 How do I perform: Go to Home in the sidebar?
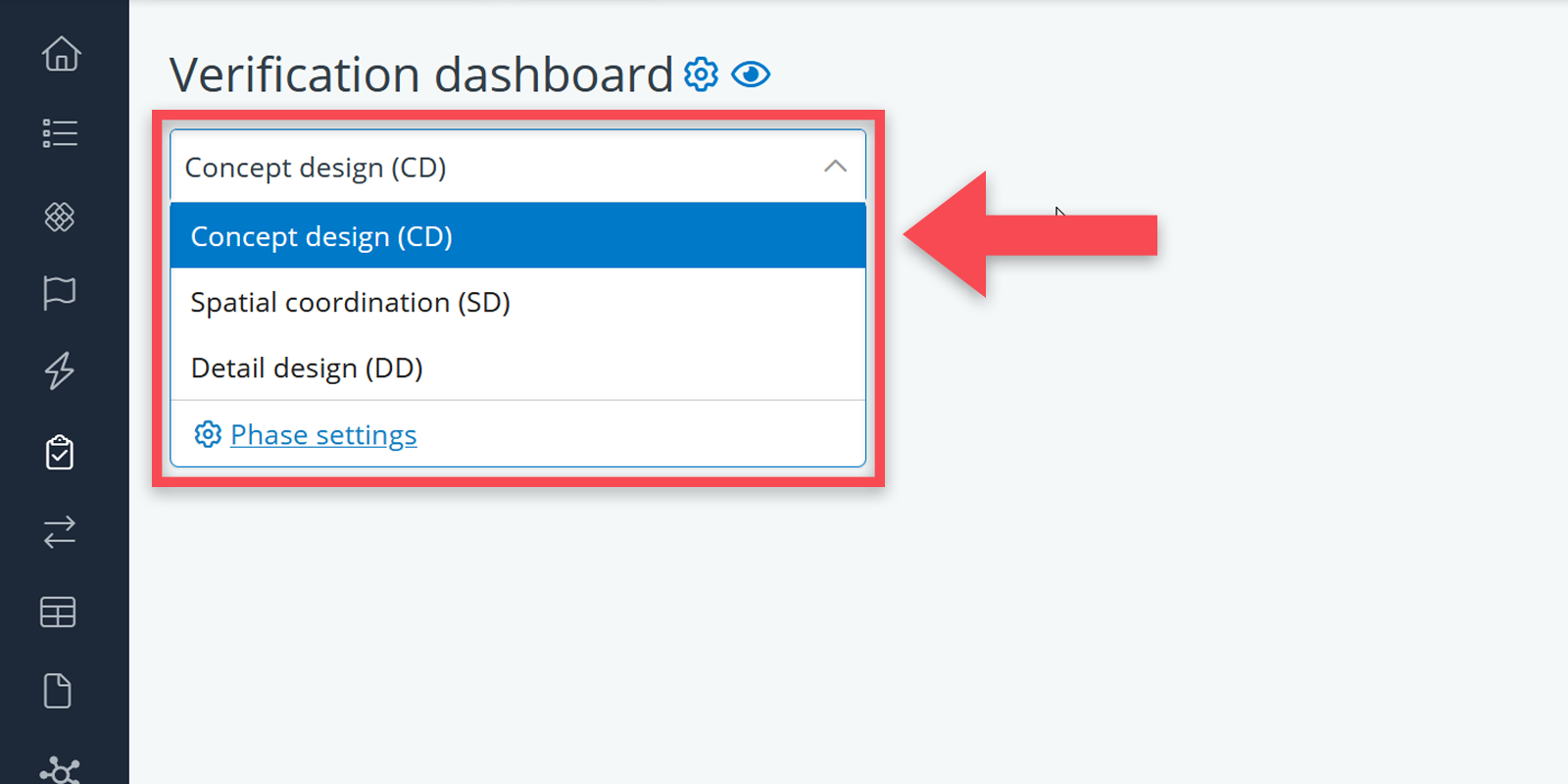tap(61, 54)
